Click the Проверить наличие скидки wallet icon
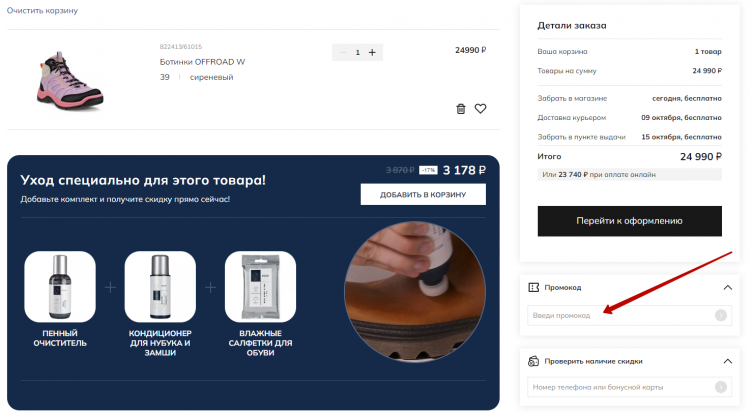752x418 pixels. click(533, 361)
